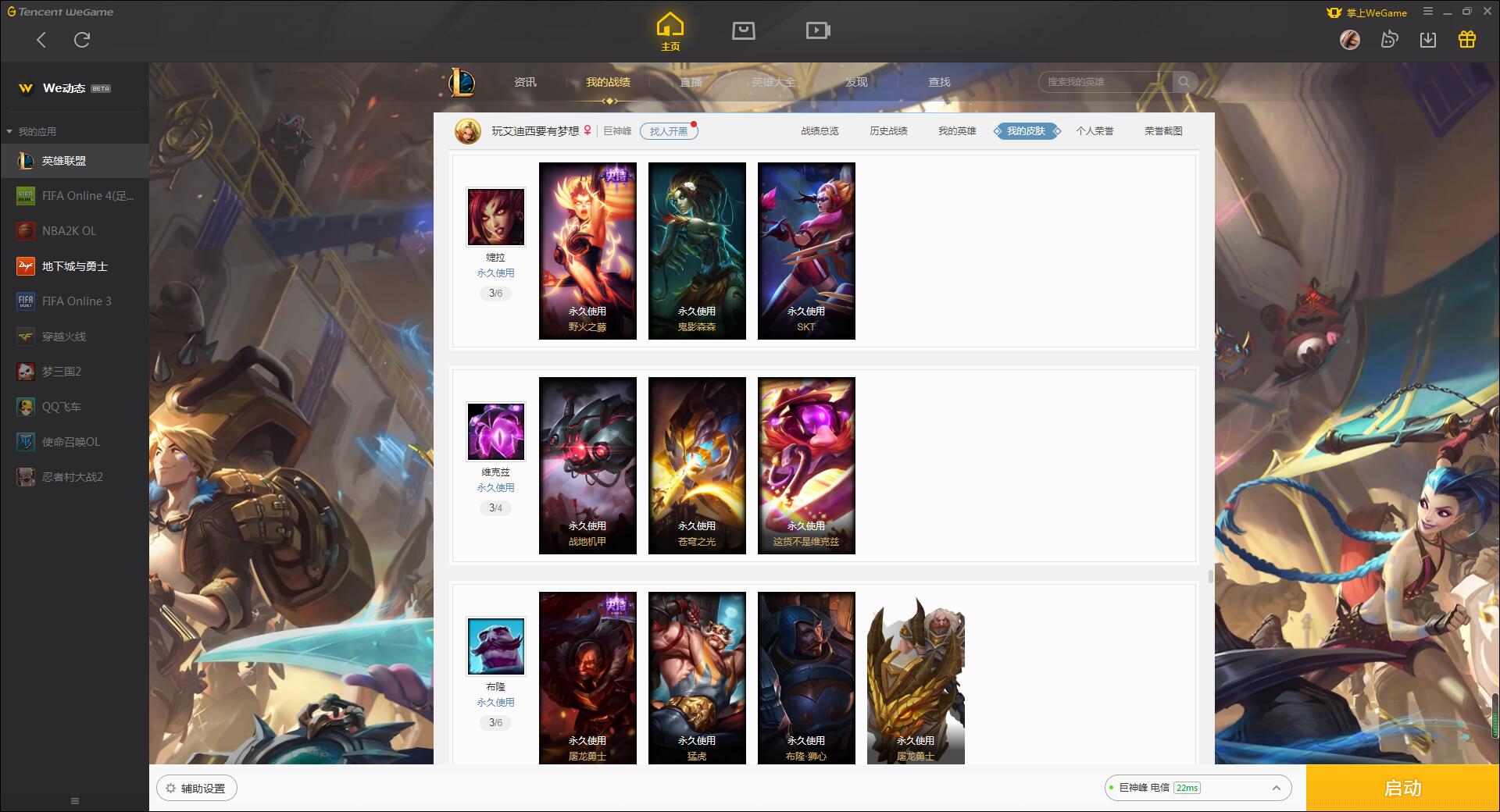Switch to 战绩总览 sub-tab
1500x812 pixels.
(x=820, y=131)
